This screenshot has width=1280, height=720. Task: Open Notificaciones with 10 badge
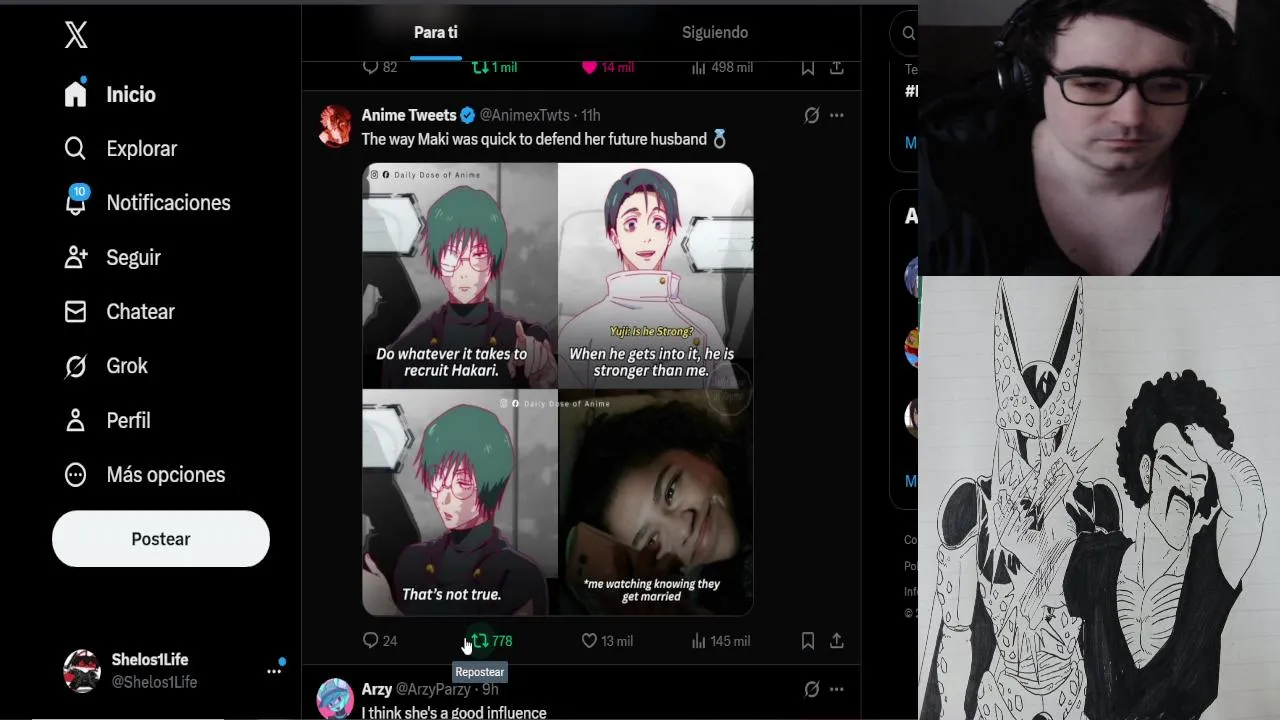tap(147, 202)
